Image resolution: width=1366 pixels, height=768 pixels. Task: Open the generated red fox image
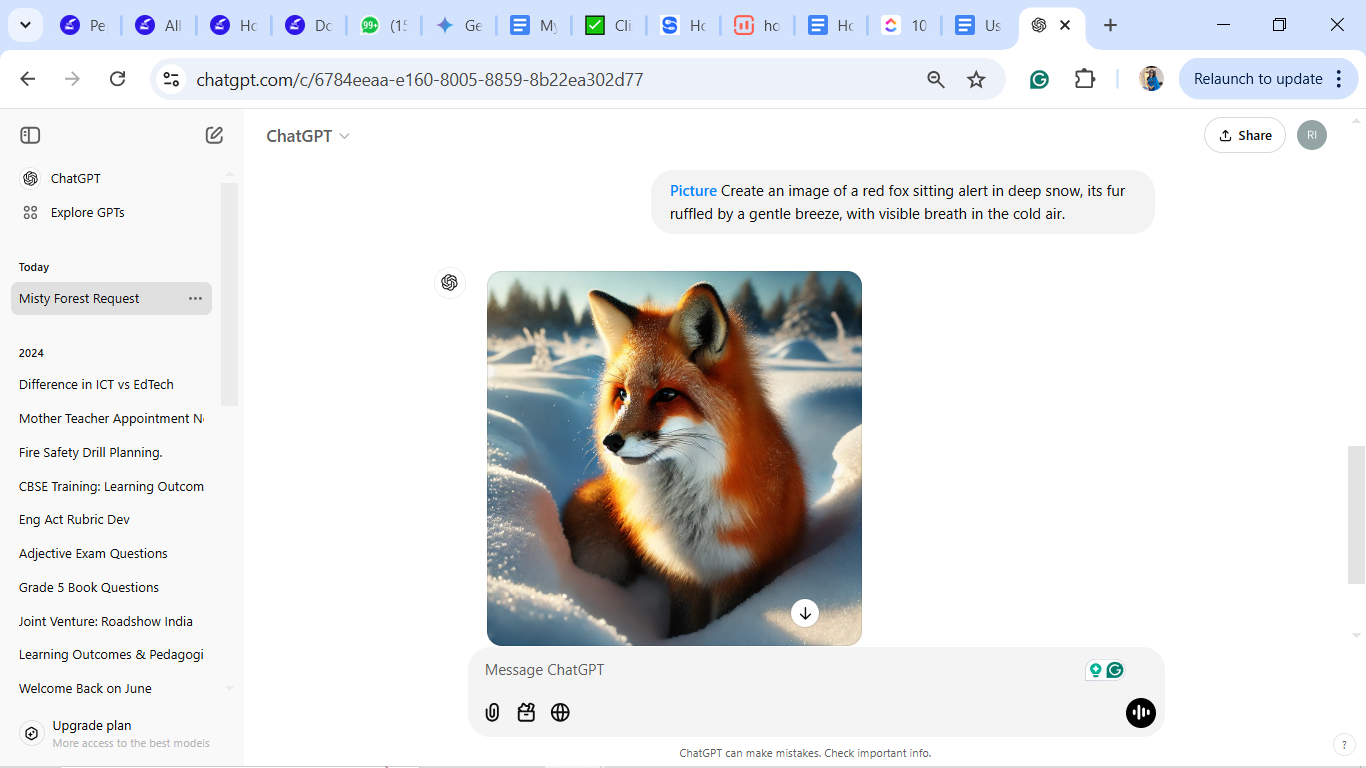(x=674, y=458)
